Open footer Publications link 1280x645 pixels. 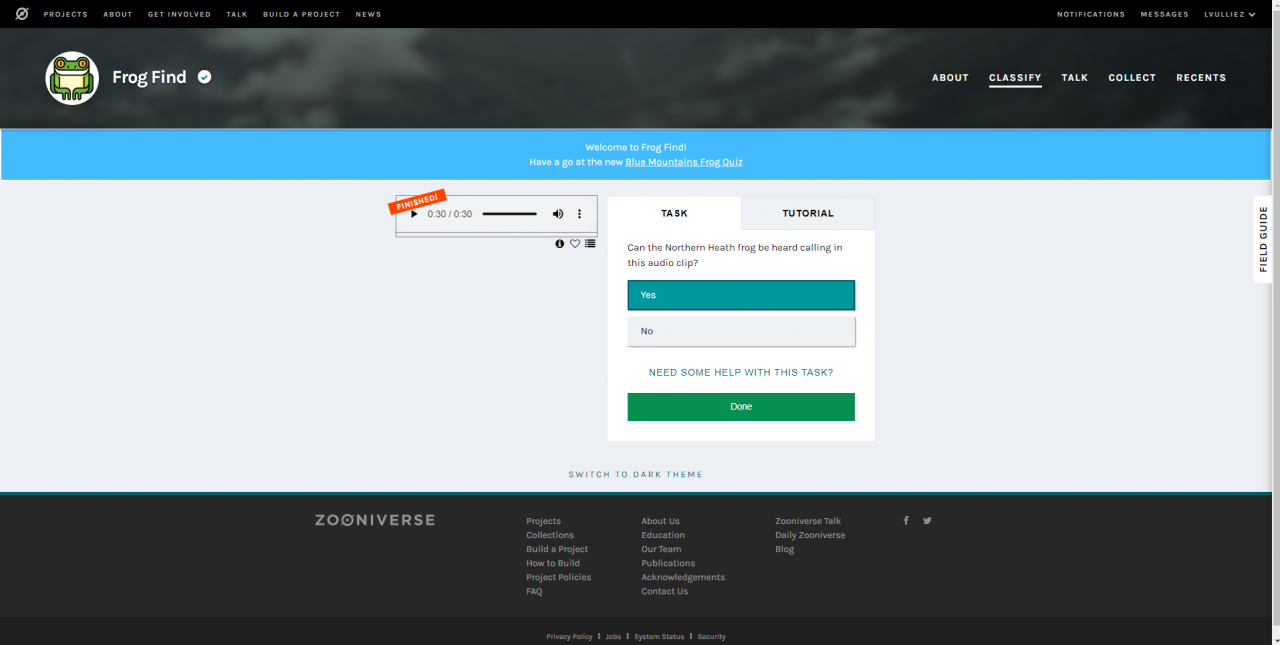(668, 563)
